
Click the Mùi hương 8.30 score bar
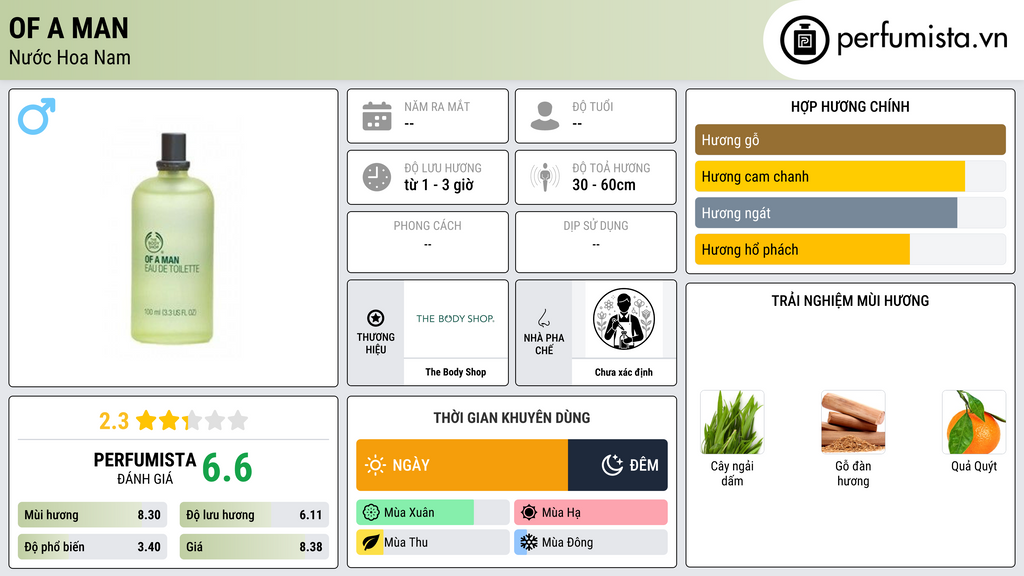93,515
